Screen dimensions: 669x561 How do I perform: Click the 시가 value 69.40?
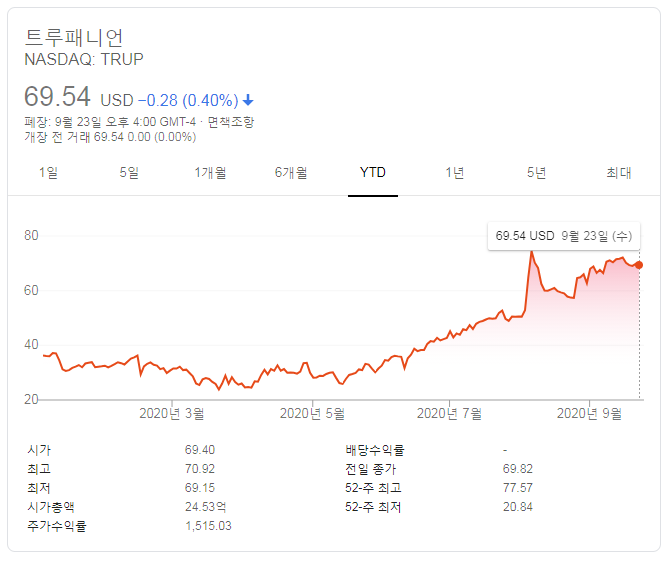tap(200, 450)
